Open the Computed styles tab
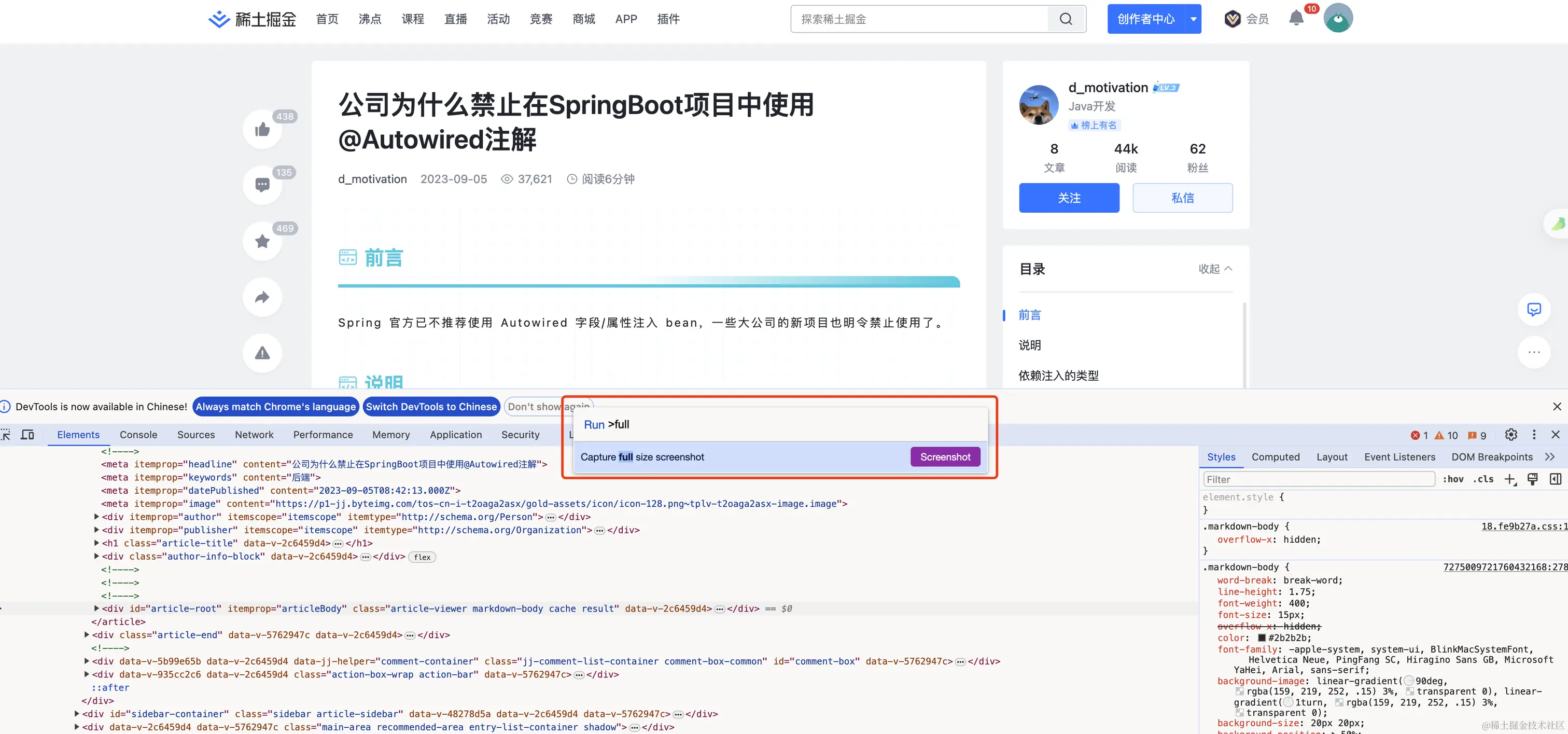1568x734 pixels. 1275,457
